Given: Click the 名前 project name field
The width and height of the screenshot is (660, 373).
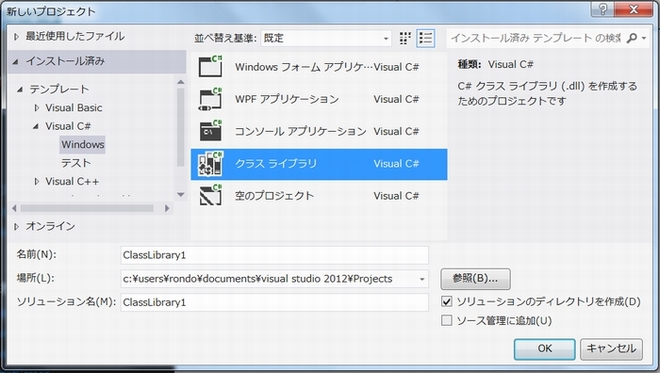Looking at the screenshot, I should (274, 255).
